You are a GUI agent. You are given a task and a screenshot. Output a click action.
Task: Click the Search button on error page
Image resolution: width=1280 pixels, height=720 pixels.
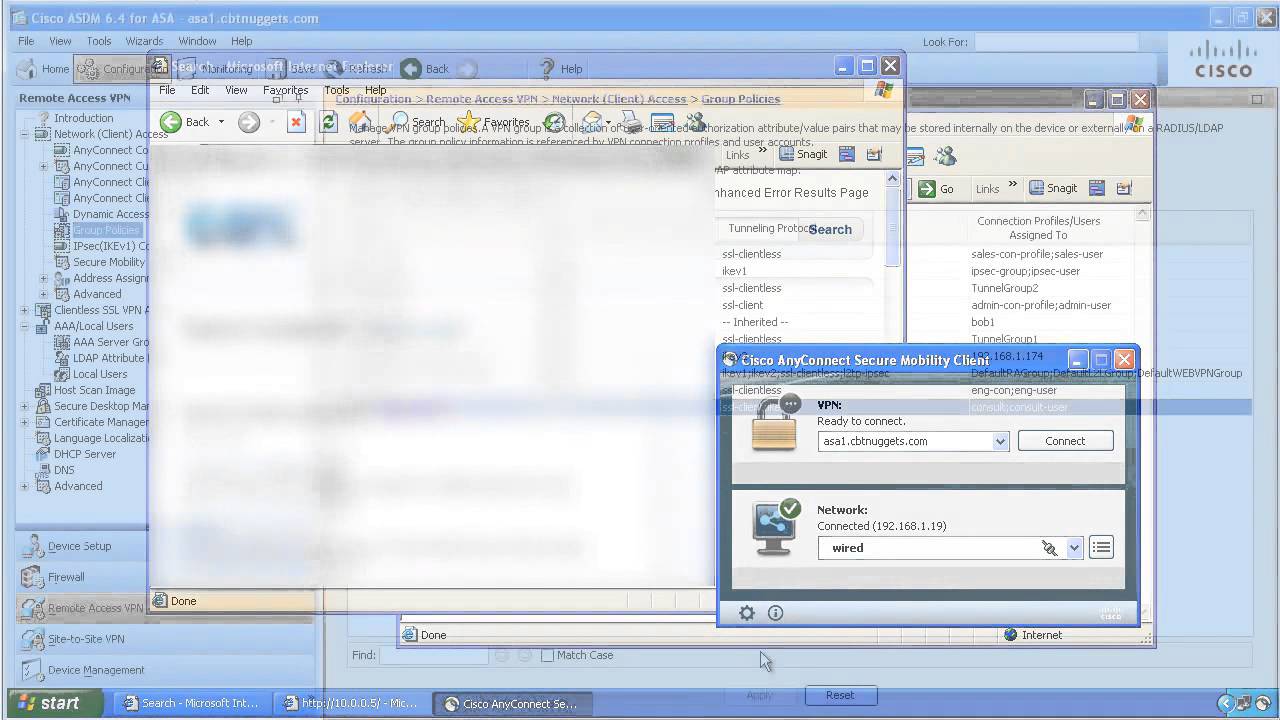pos(830,229)
